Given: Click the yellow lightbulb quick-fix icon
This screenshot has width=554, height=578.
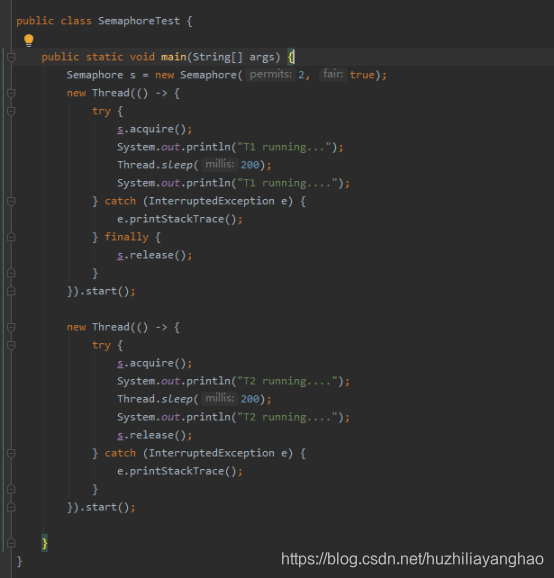Looking at the screenshot, I should pos(29,40).
